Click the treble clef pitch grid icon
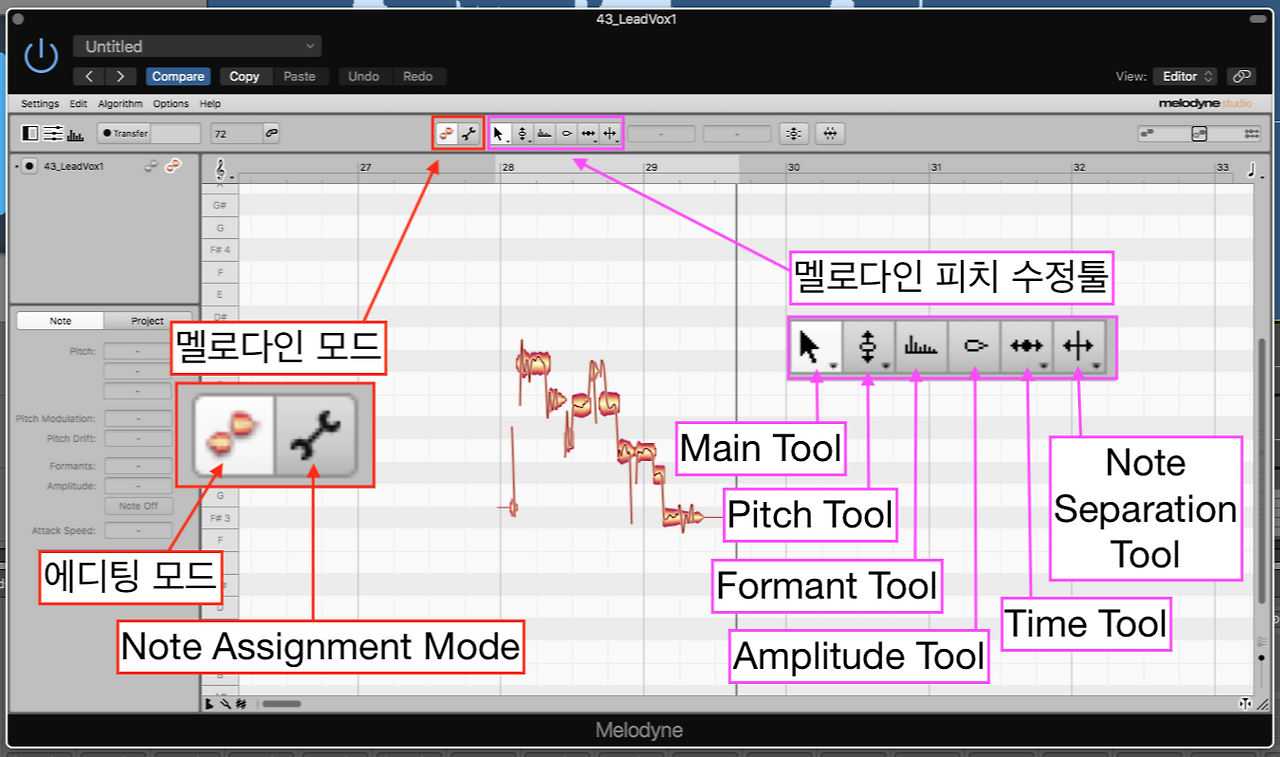The width and height of the screenshot is (1280, 757). 219,171
